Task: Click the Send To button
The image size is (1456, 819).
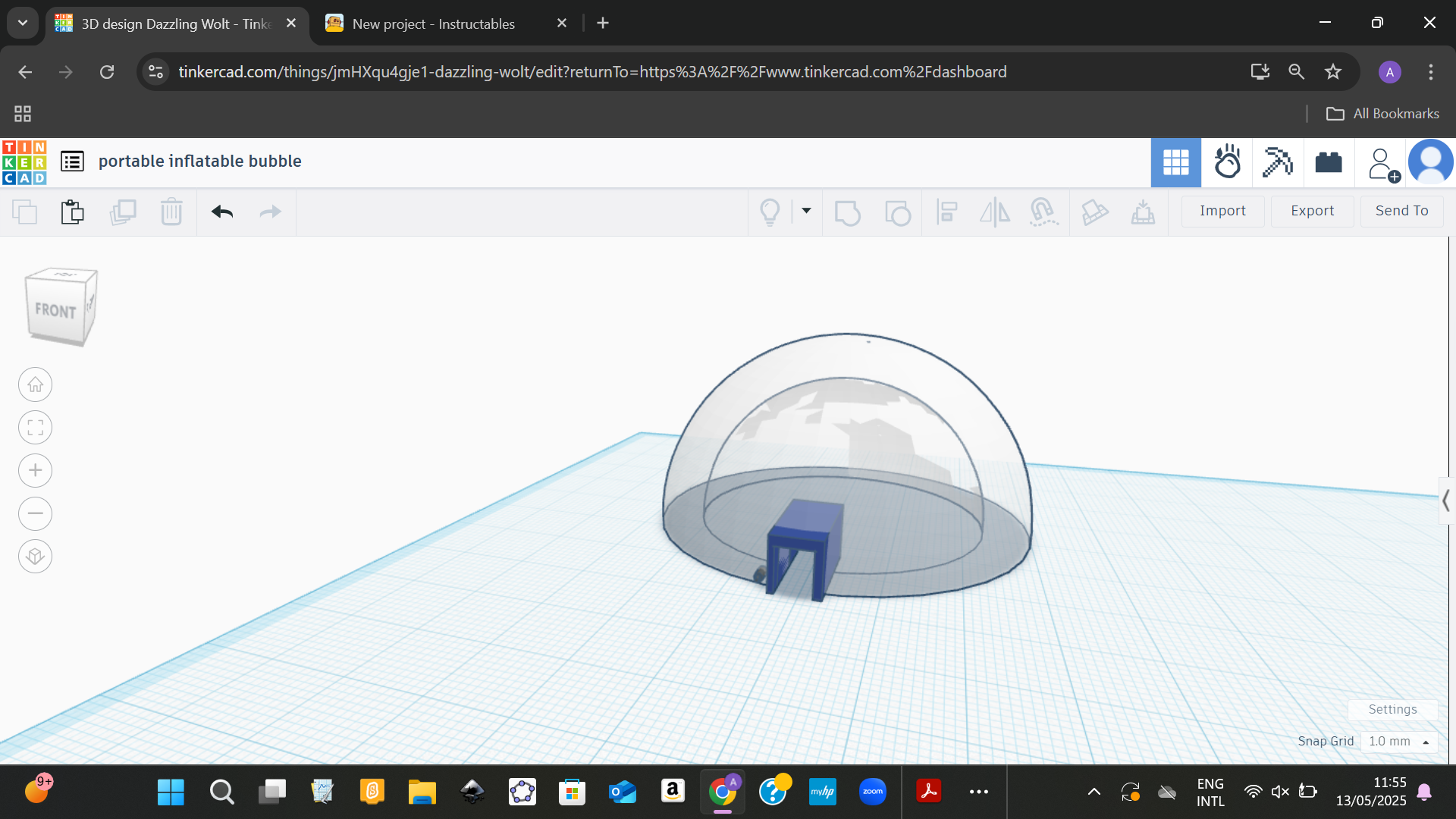Action: pos(1401,211)
